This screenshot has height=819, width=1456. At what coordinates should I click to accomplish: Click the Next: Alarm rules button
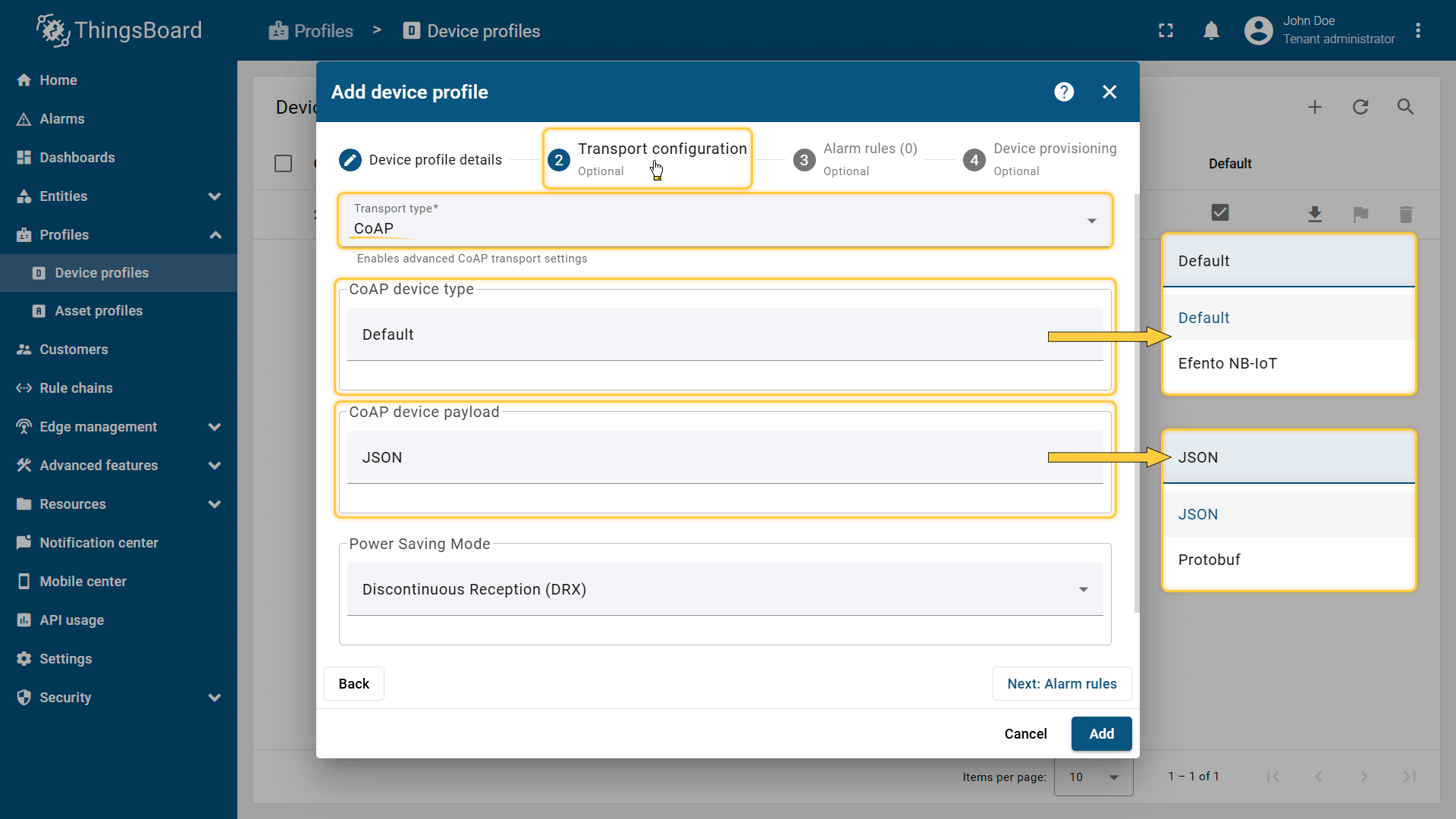pos(1062,684)
